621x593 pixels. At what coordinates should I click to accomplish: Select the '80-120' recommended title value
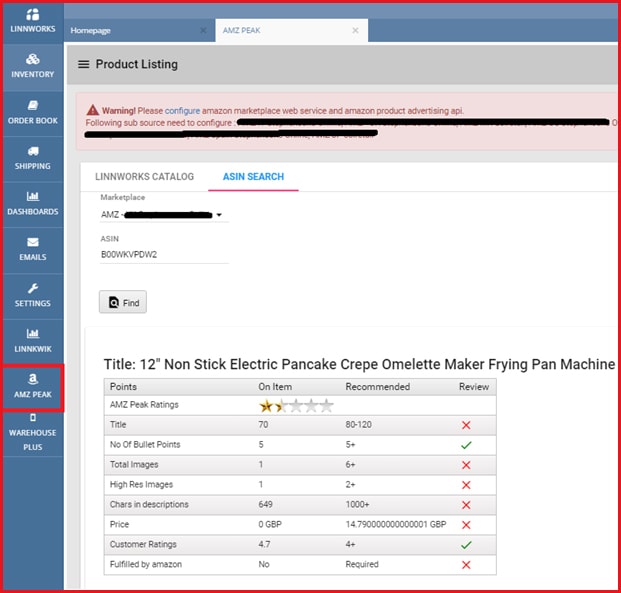coord(358,425)
